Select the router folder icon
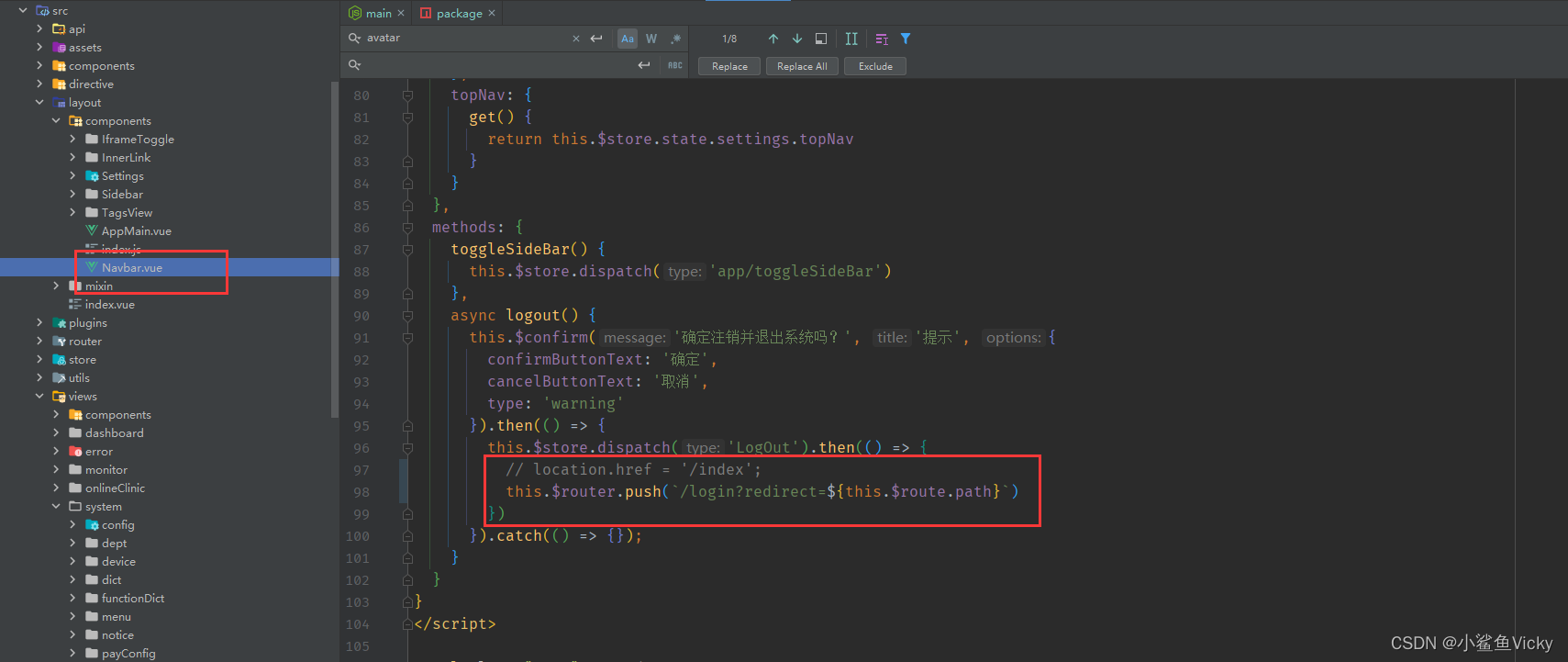This screenshot has height=662, width=1568. point(59,341)
